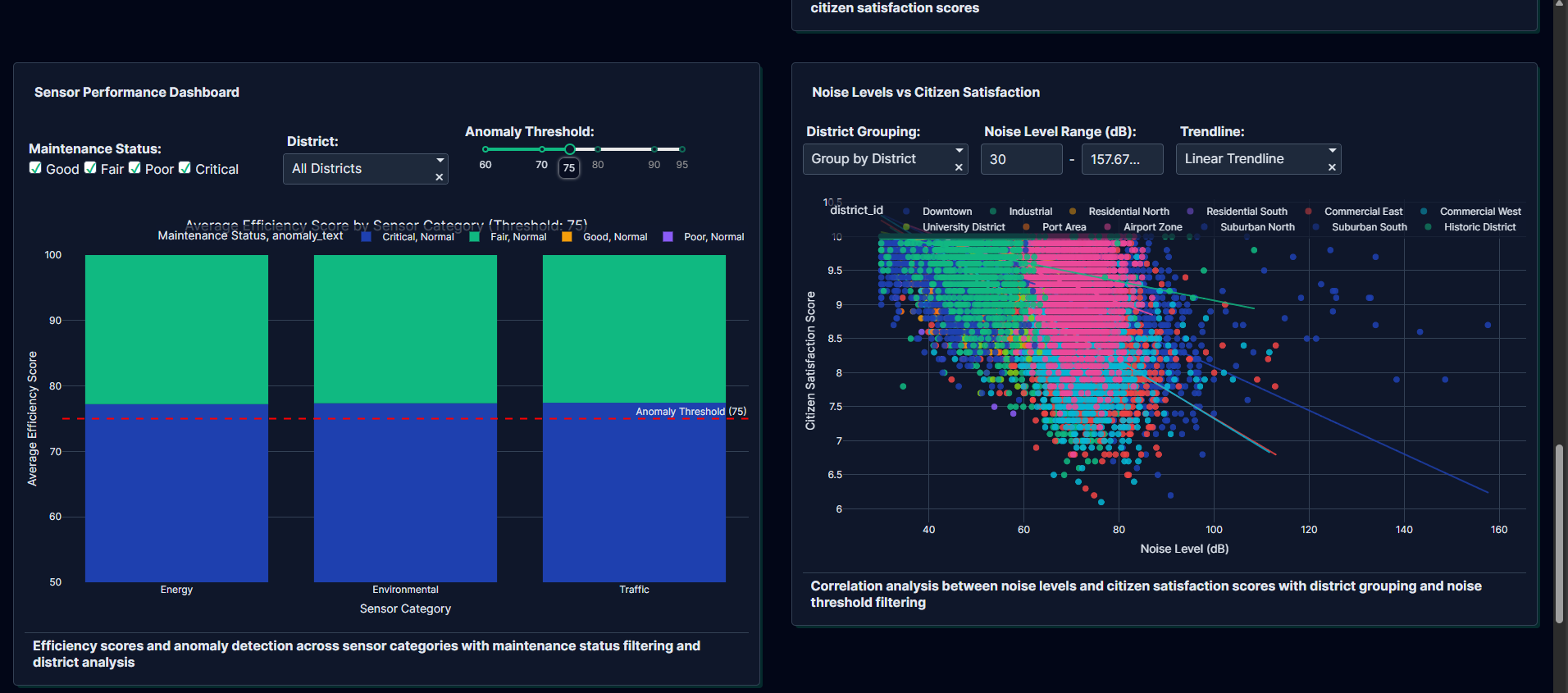Viewport: 1568px width, 693px height.
Task: Toggle Suburban North in the scatter legend
Action: click(1247, 227)
